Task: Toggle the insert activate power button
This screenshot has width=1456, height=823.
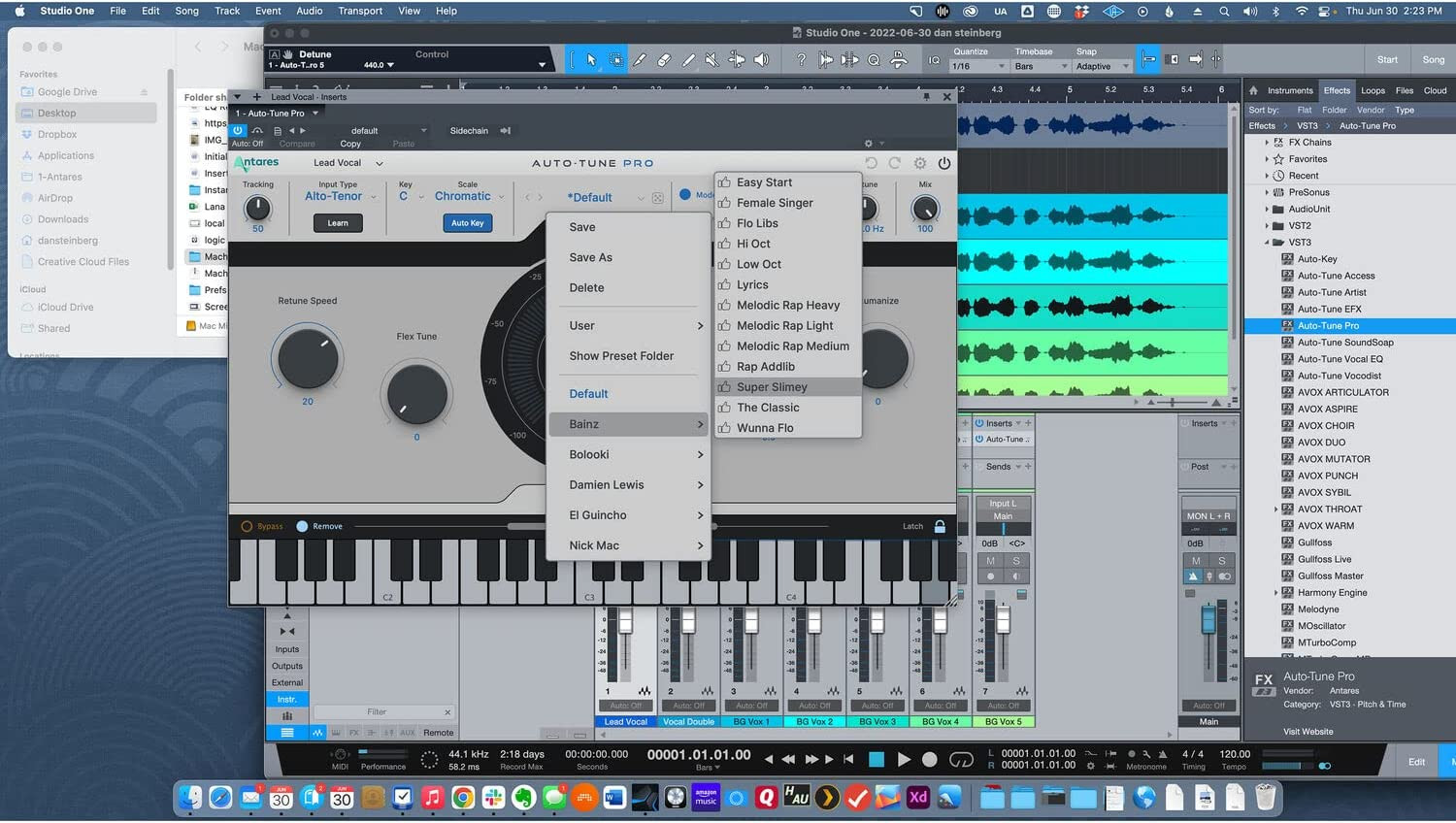Action: [x=239, y=130]
